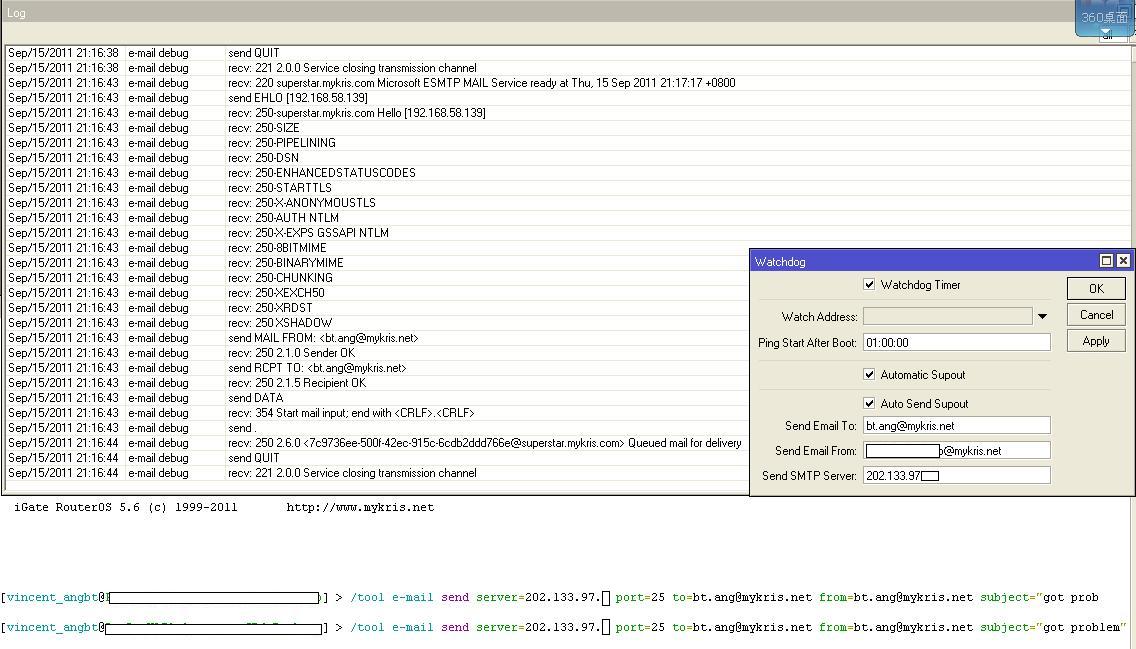Click the terminal line ending 'got problem'

coord(565,627)
